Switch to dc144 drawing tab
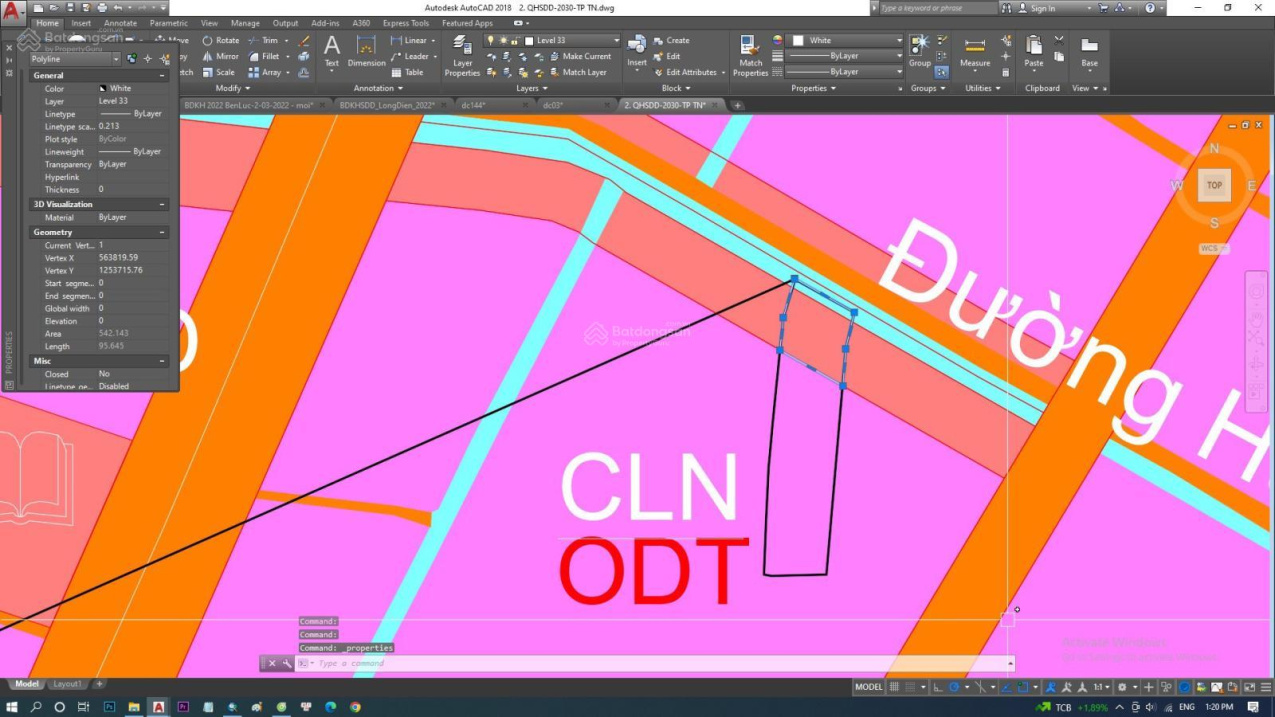The image size is (1275, 717). [x=474, y=105]
